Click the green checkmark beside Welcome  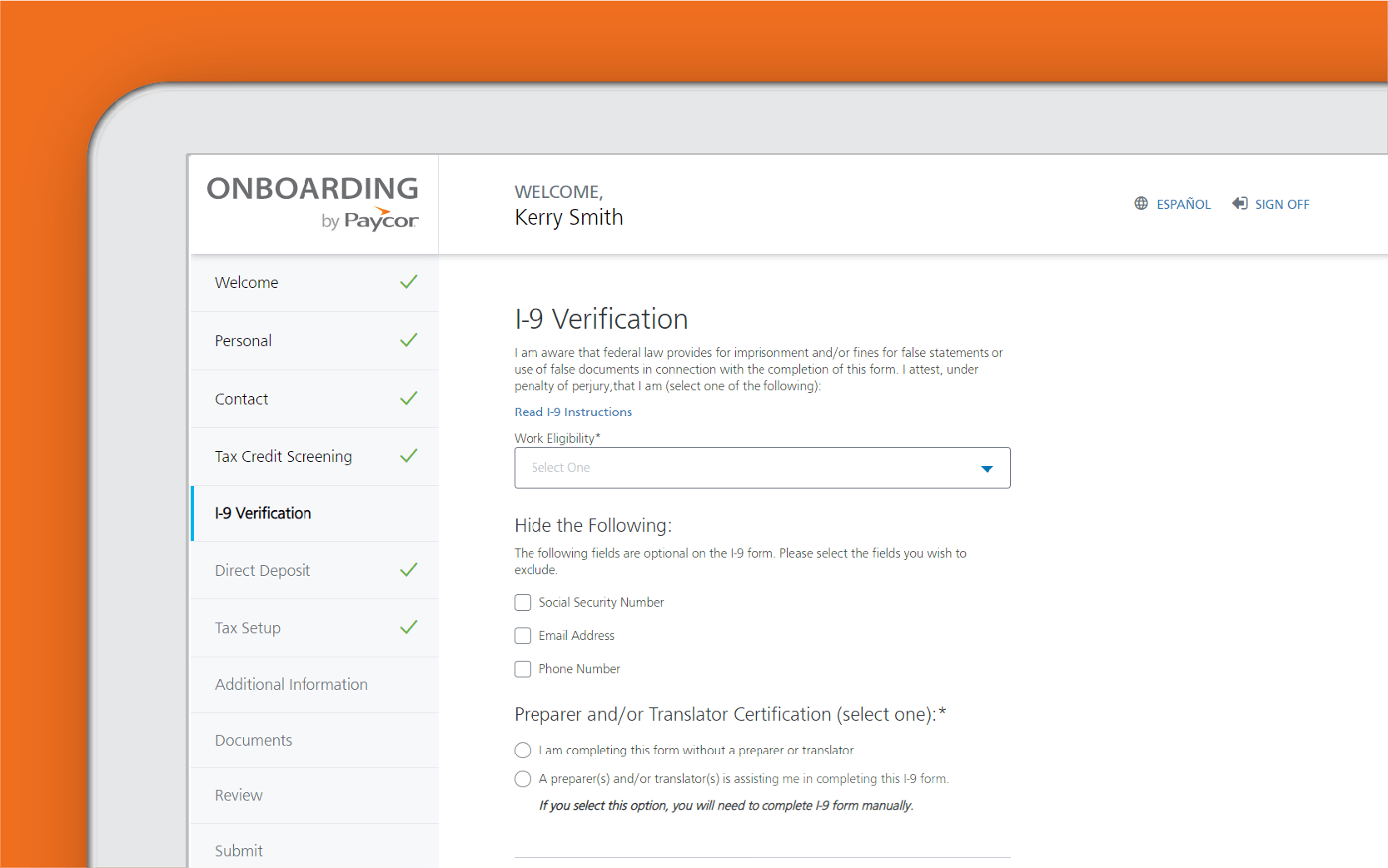click(x=409, y=282)
